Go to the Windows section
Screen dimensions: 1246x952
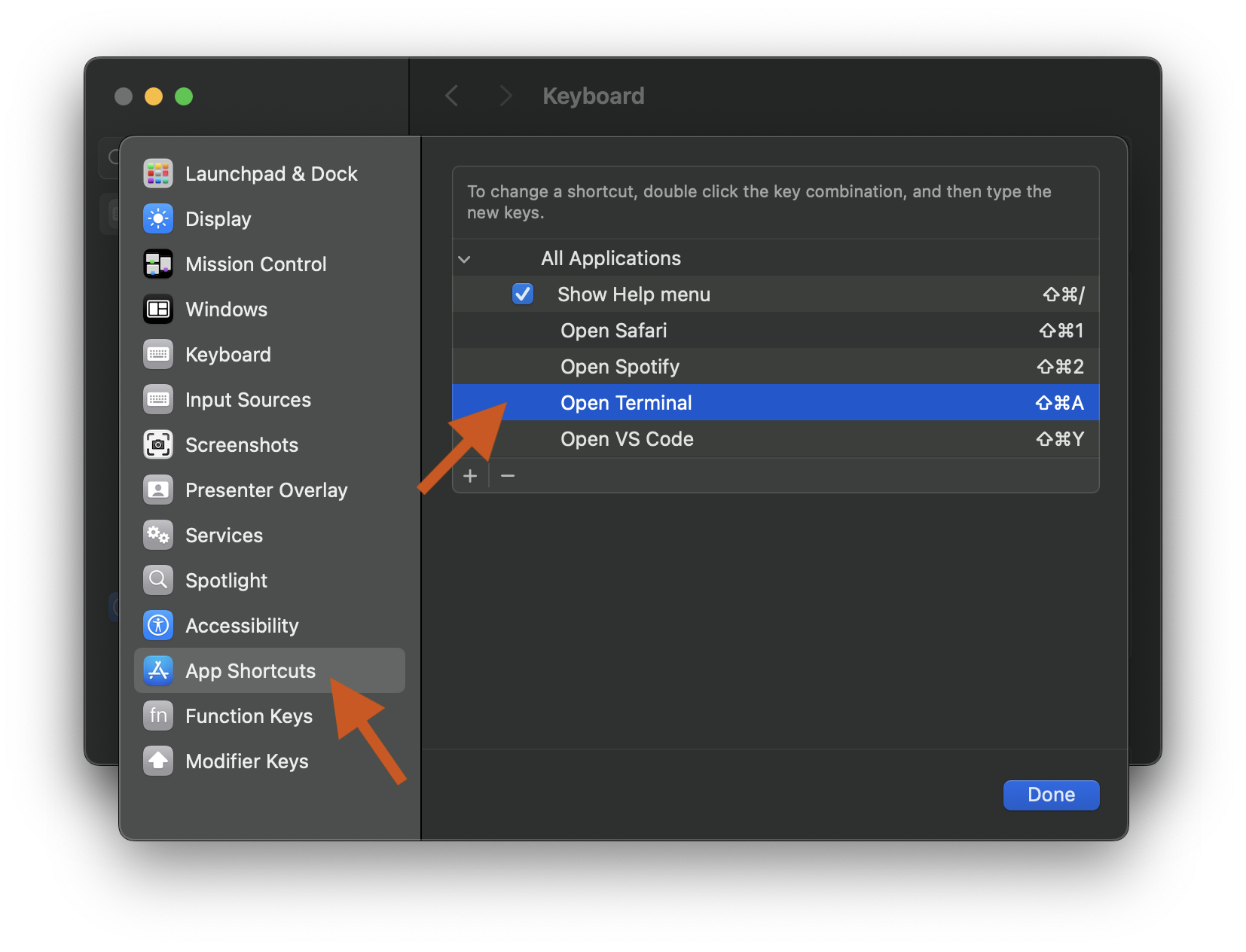coord(226,310)
